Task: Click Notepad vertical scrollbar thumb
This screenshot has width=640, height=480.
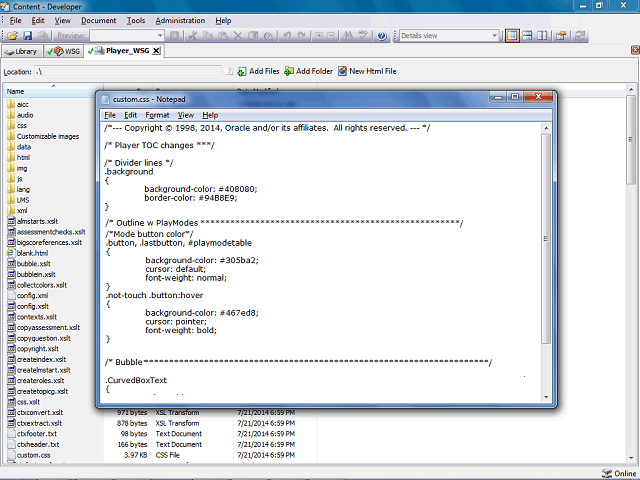Action: (546, 238)
